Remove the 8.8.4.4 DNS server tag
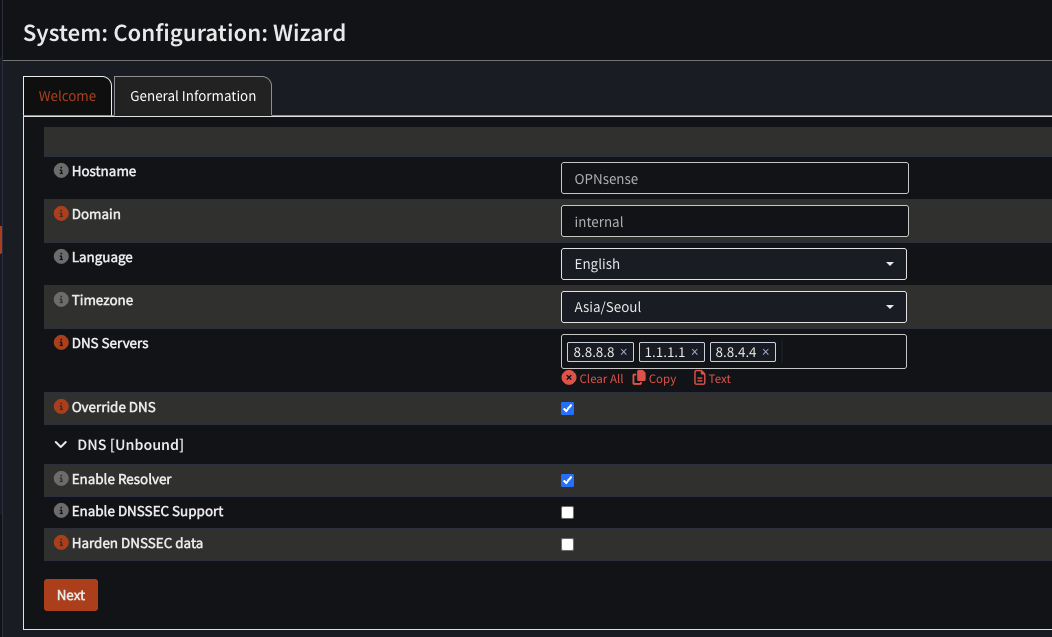Image resolution: width=1052 pixels, height=637 pixels. click(766, 352)
